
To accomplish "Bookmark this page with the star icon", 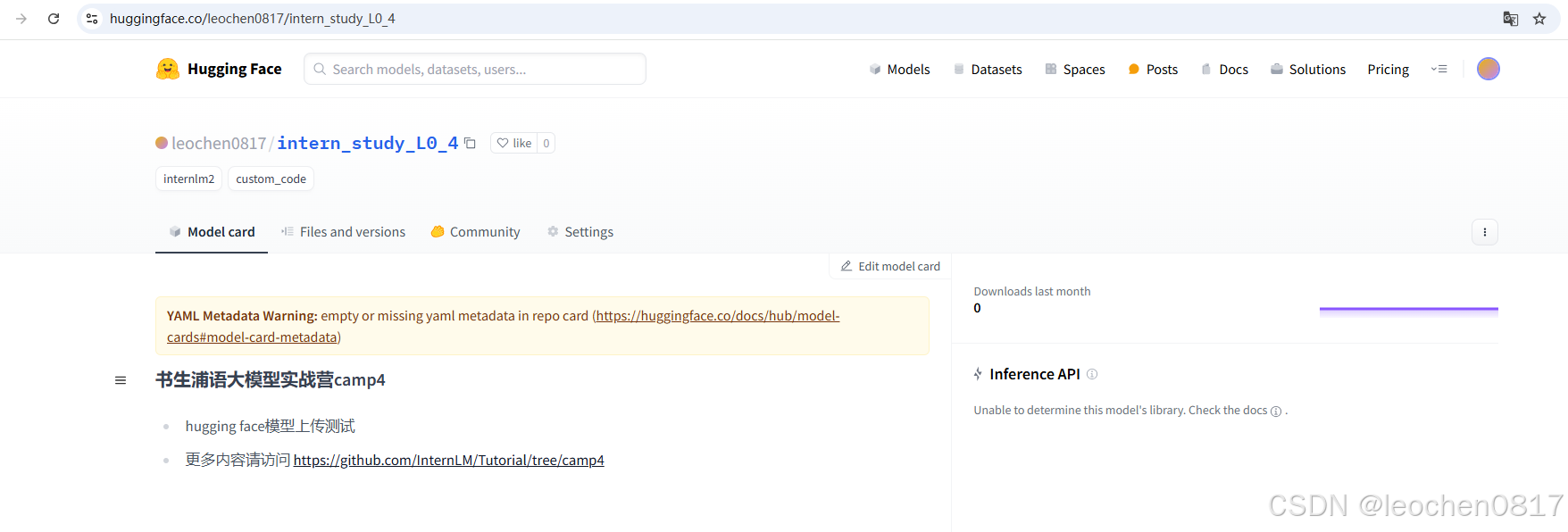I will tap(1539, 19).
